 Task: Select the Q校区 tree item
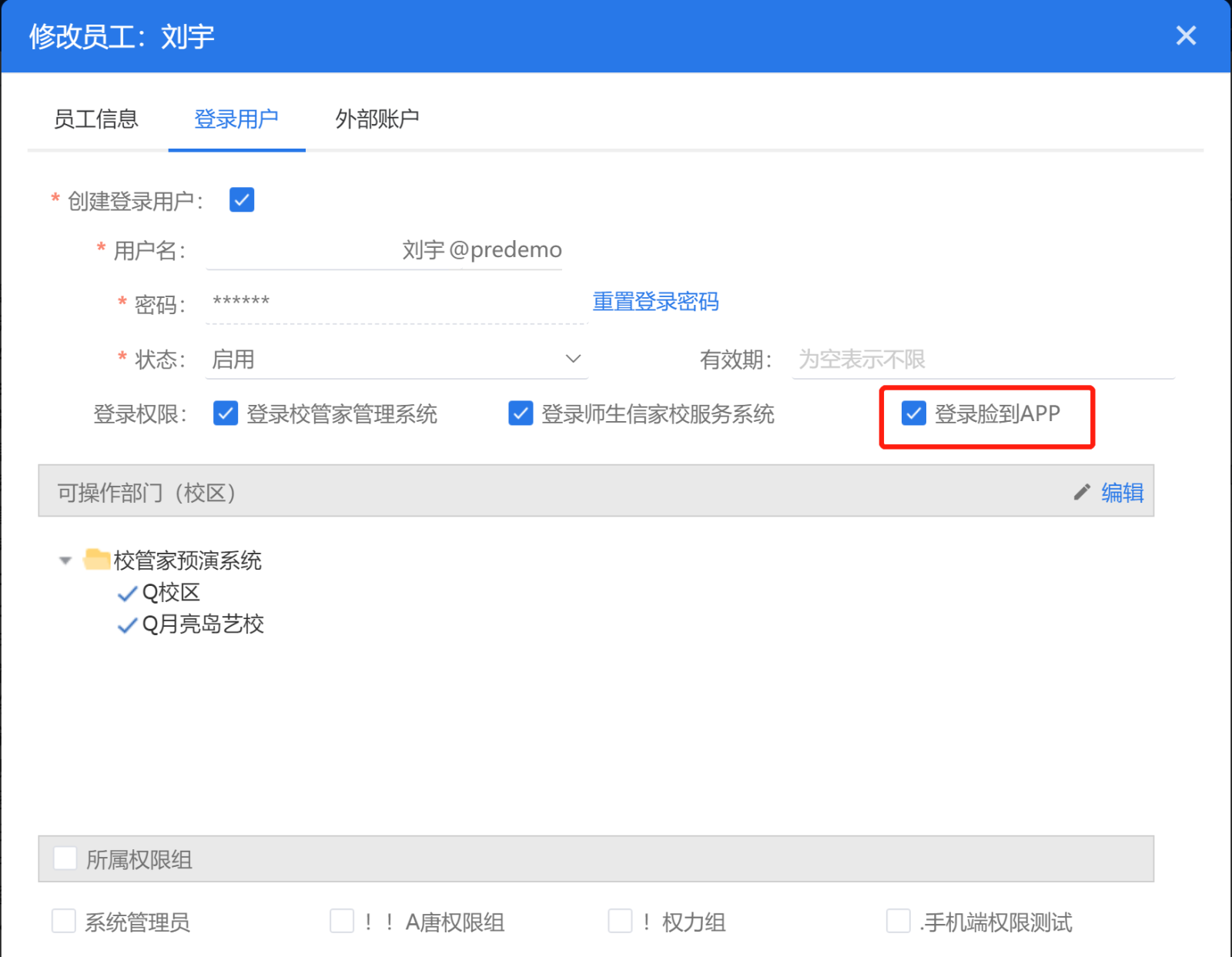coord(171,593)
